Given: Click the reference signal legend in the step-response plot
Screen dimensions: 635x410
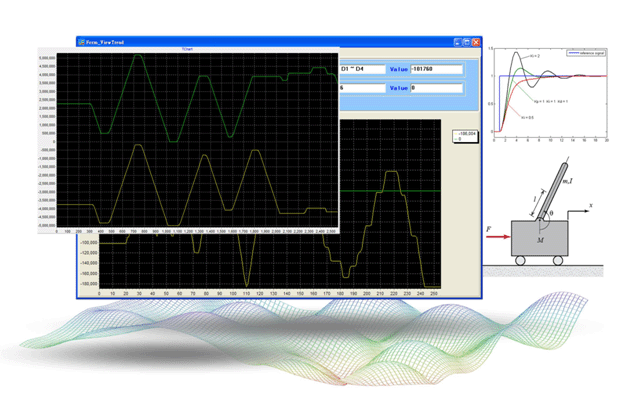Looking at the screenshot, I should click(x=586, y=53).
